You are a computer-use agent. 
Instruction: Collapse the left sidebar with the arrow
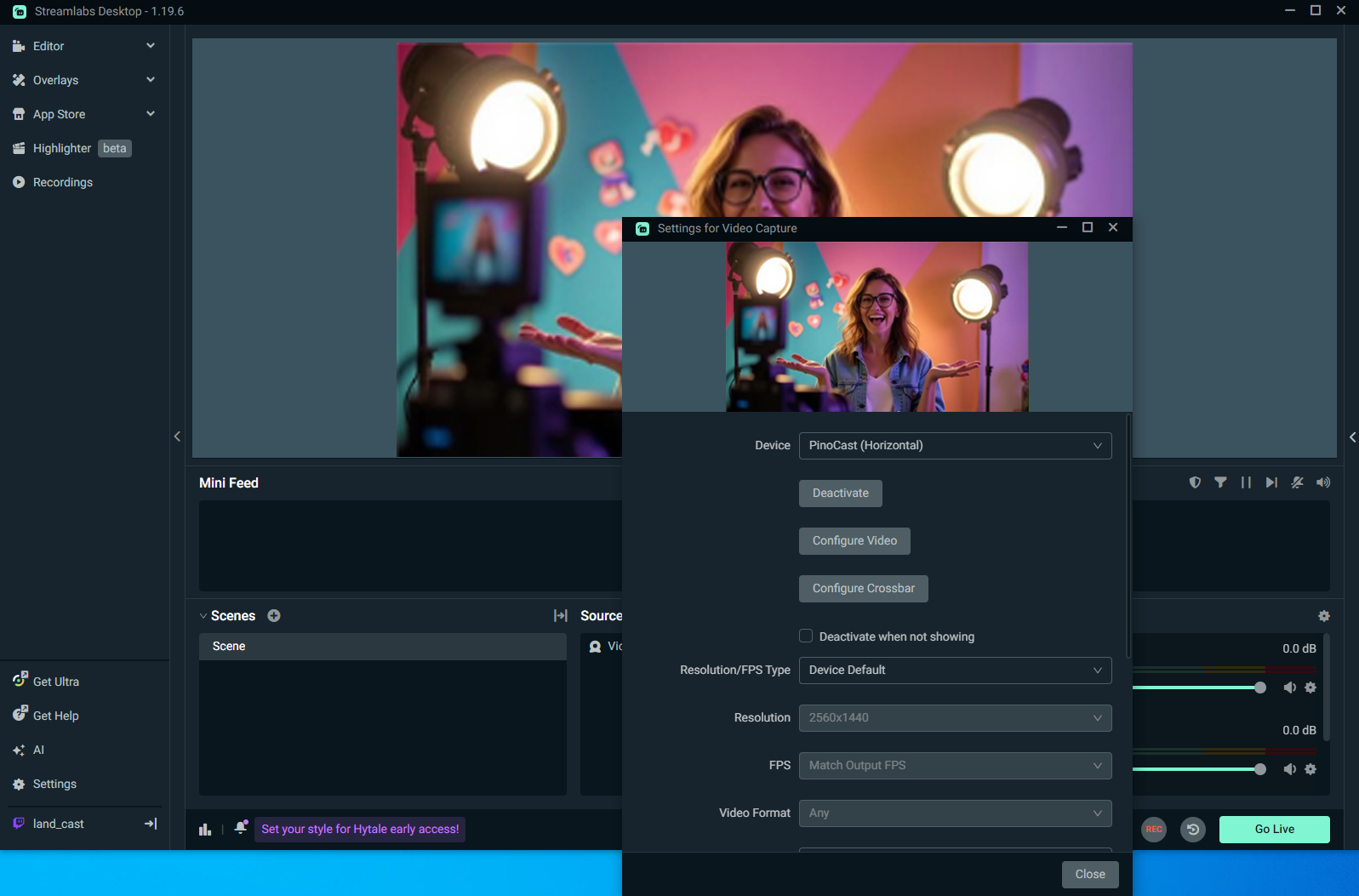point(177,437)
